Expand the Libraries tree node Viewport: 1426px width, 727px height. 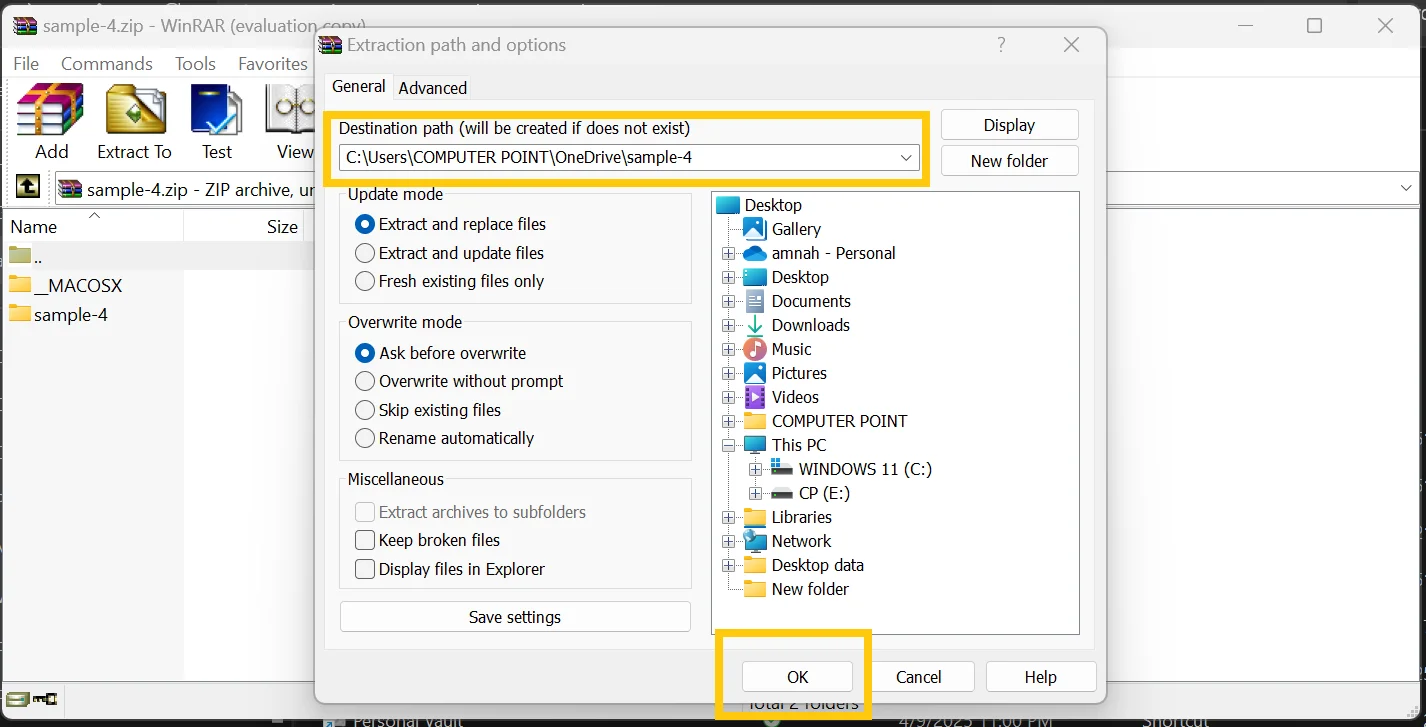pos(728,517)
